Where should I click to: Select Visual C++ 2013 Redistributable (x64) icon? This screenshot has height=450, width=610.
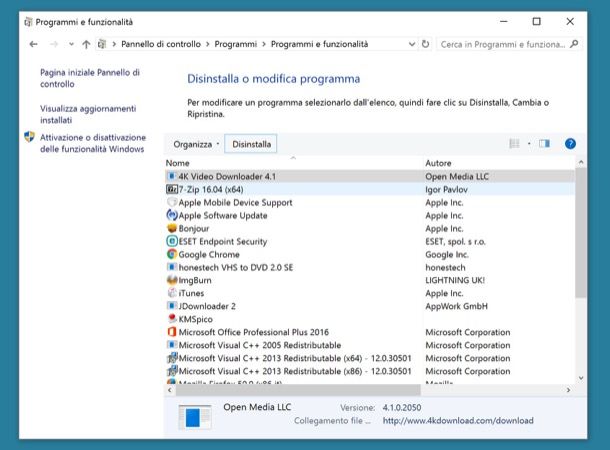[x=172, y=357]
